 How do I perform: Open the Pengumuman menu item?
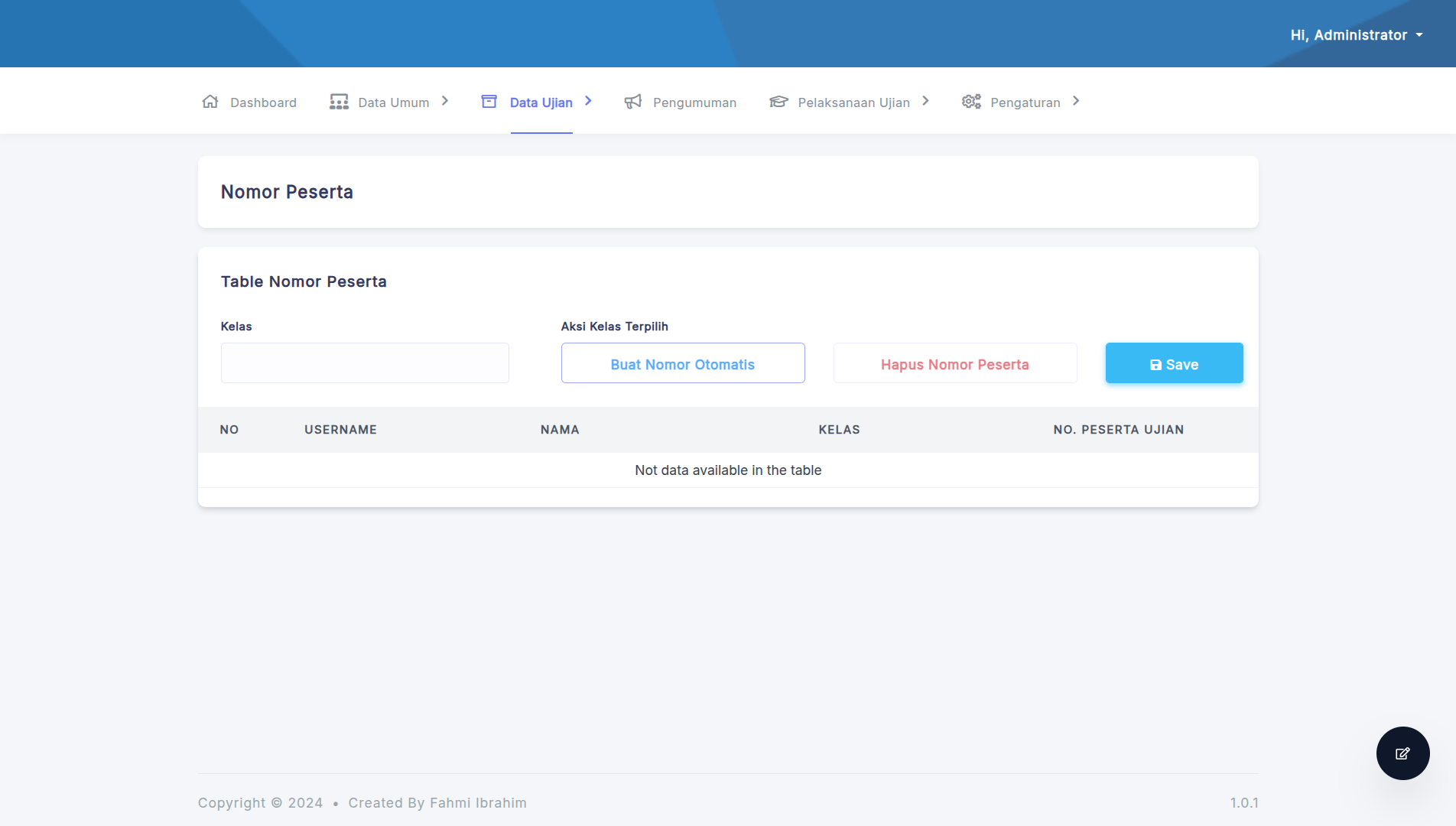tap(694, 102)
